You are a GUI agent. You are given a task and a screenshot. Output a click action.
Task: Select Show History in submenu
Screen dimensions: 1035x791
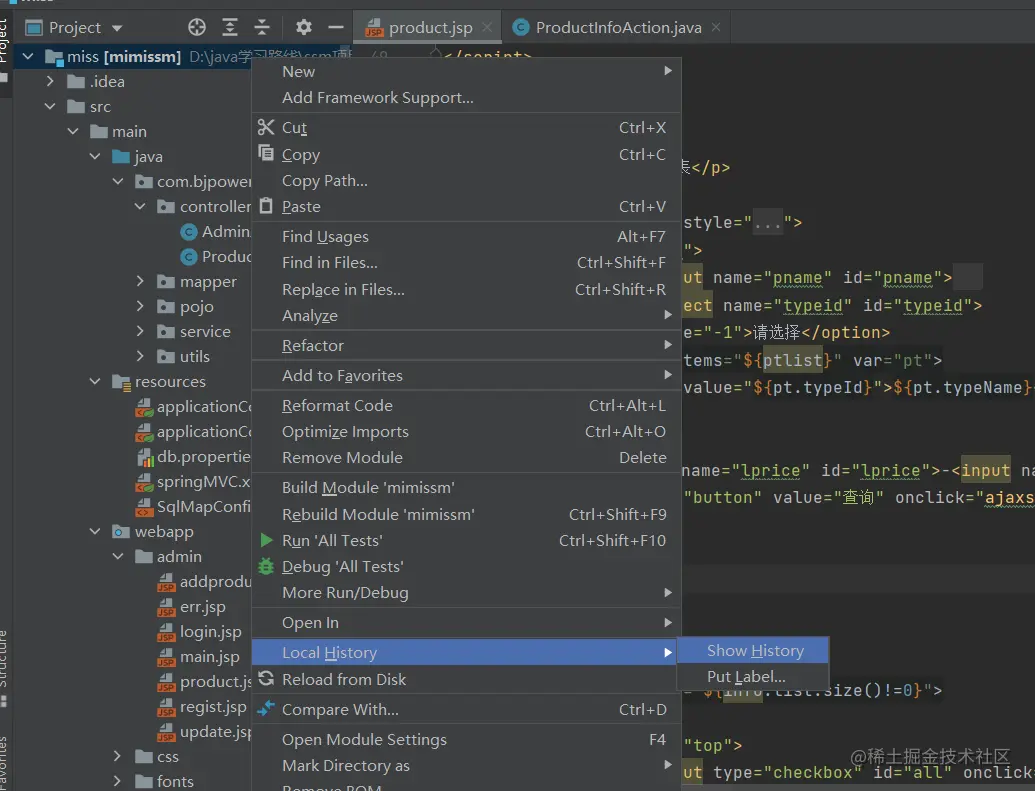coord(752,650)
